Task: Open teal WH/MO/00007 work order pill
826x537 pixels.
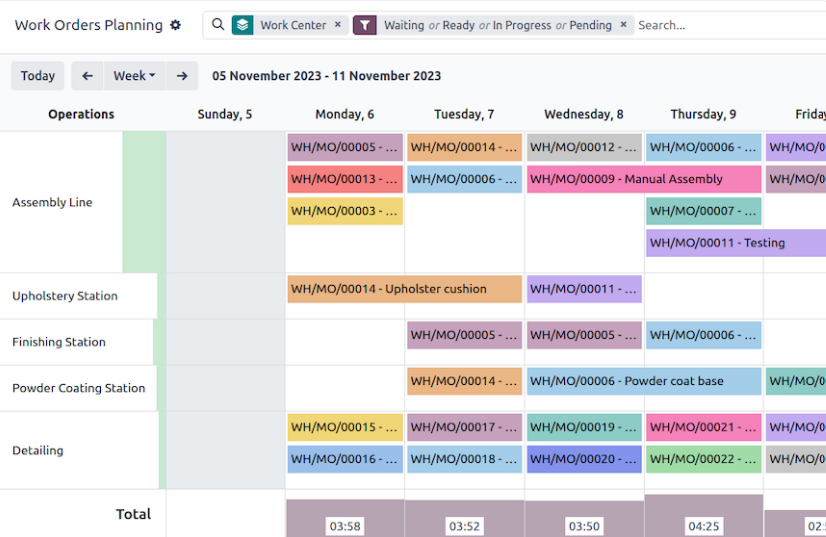Action: click(704, 211)
